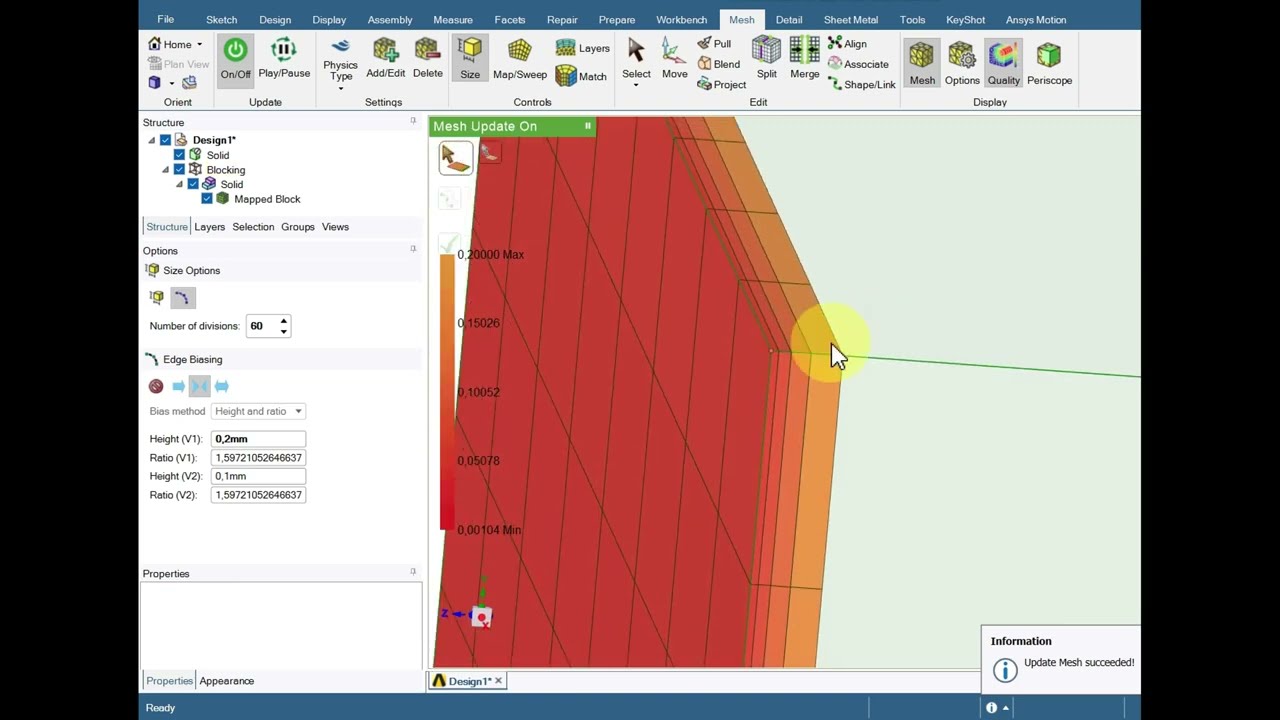This screenshot has height=720, width=1280.
Task: Switch to the Sheet Metal ribbon tab
Action: point(851,20)
